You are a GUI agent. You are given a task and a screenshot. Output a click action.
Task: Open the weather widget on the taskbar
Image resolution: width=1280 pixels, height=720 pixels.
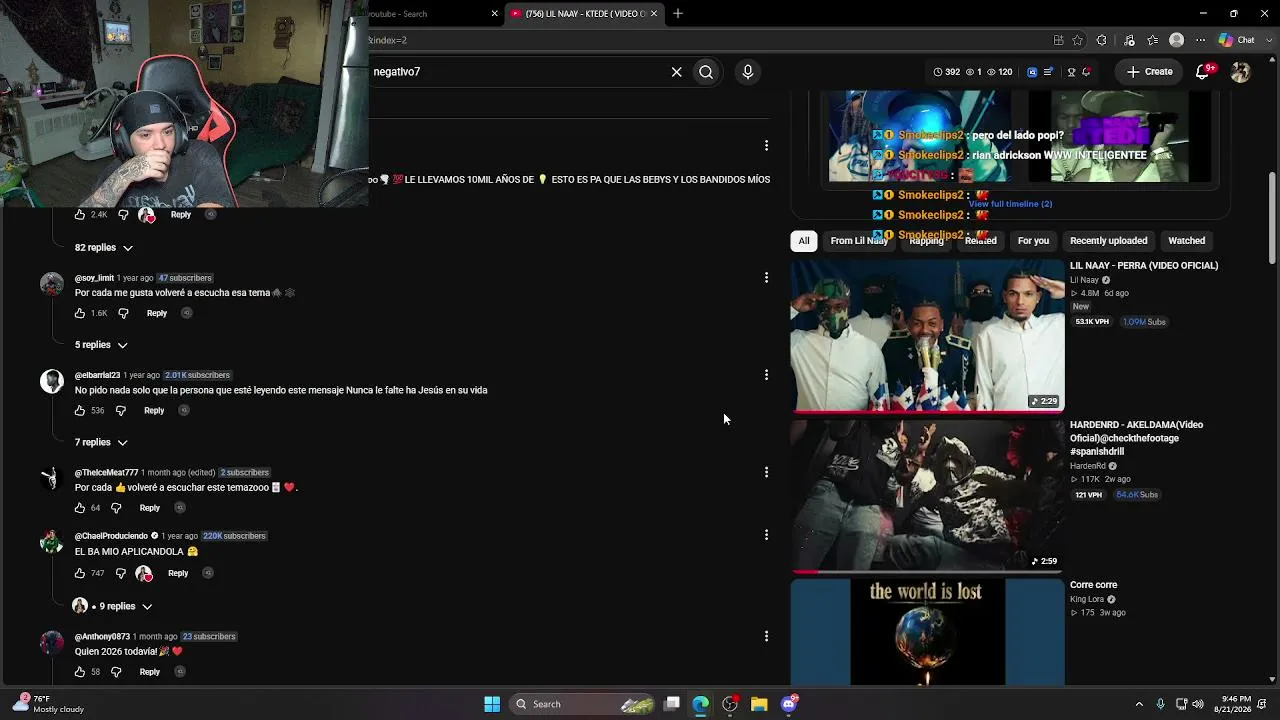point(48,704)
